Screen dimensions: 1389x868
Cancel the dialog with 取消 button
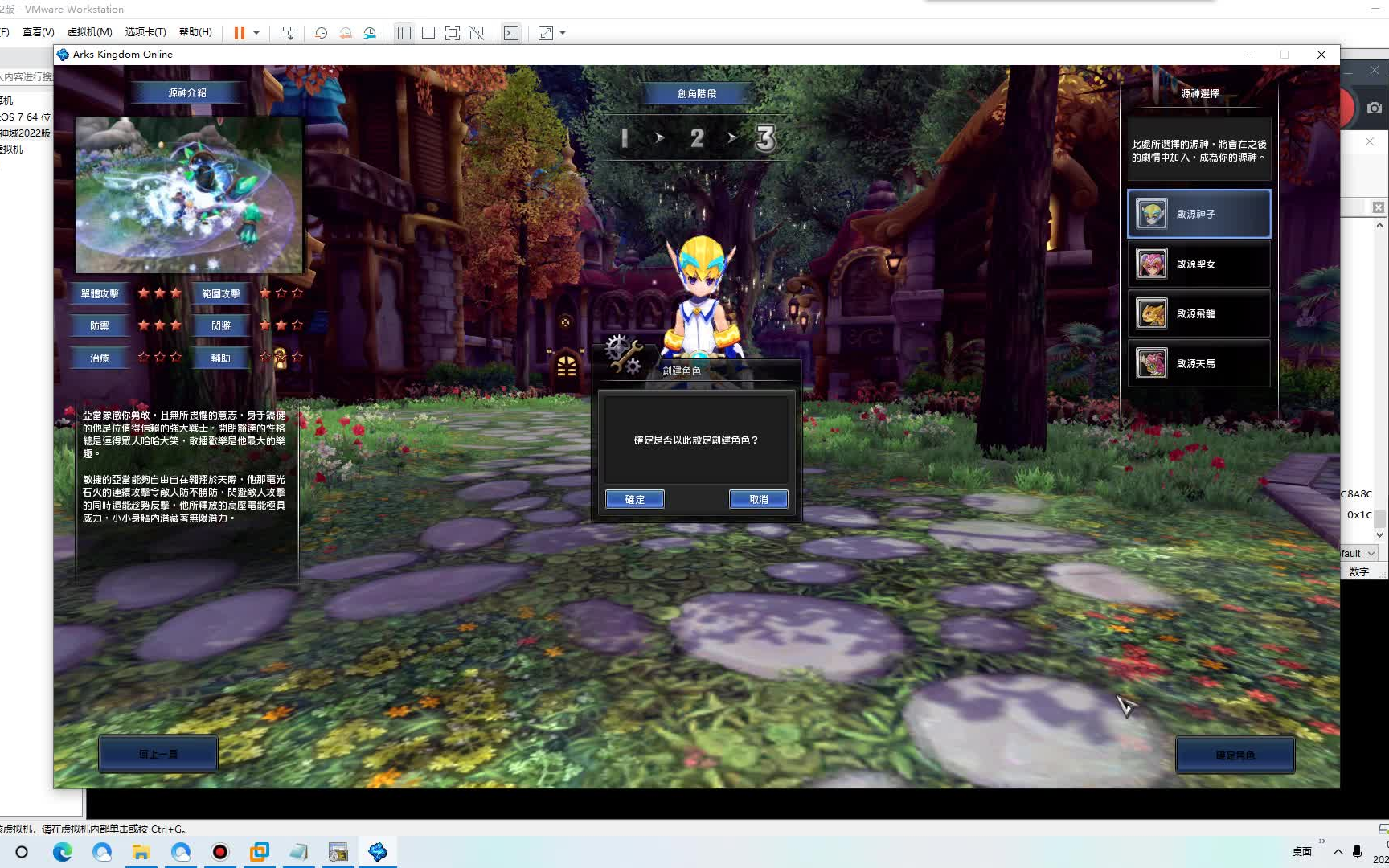[758, 499]
